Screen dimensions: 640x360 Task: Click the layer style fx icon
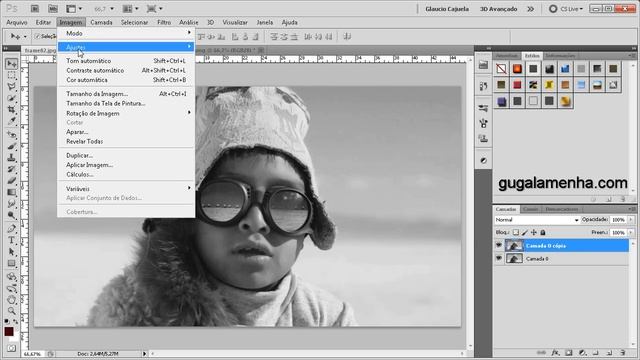point(556,353)
